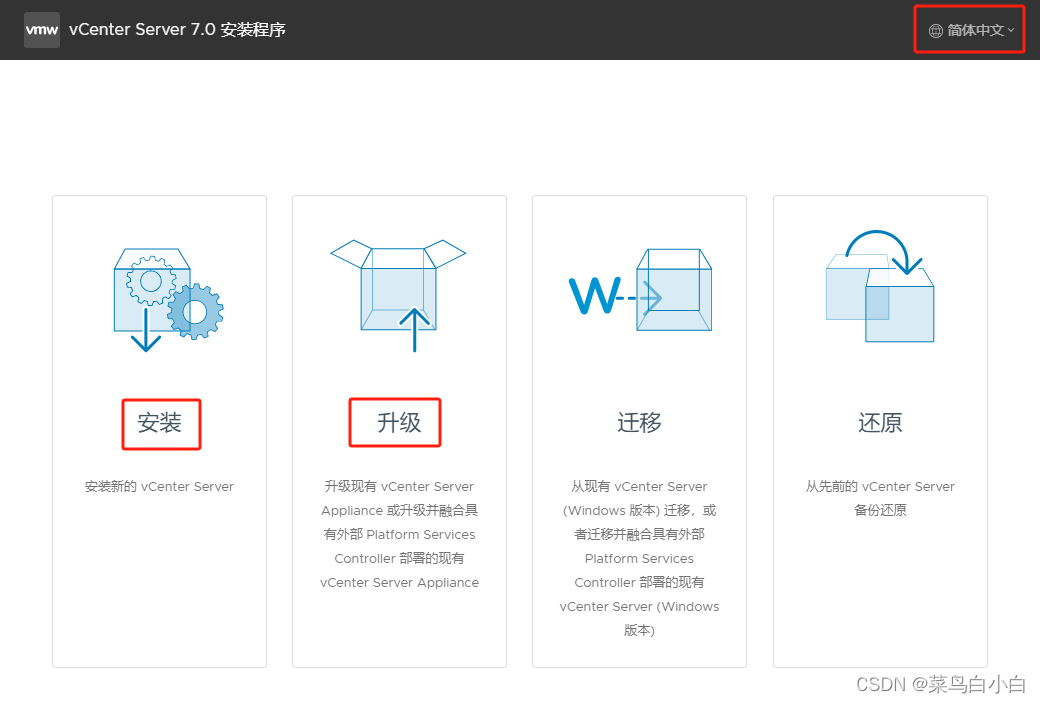
Task: Select the 还原 option title
Action: tap(880, 423)
